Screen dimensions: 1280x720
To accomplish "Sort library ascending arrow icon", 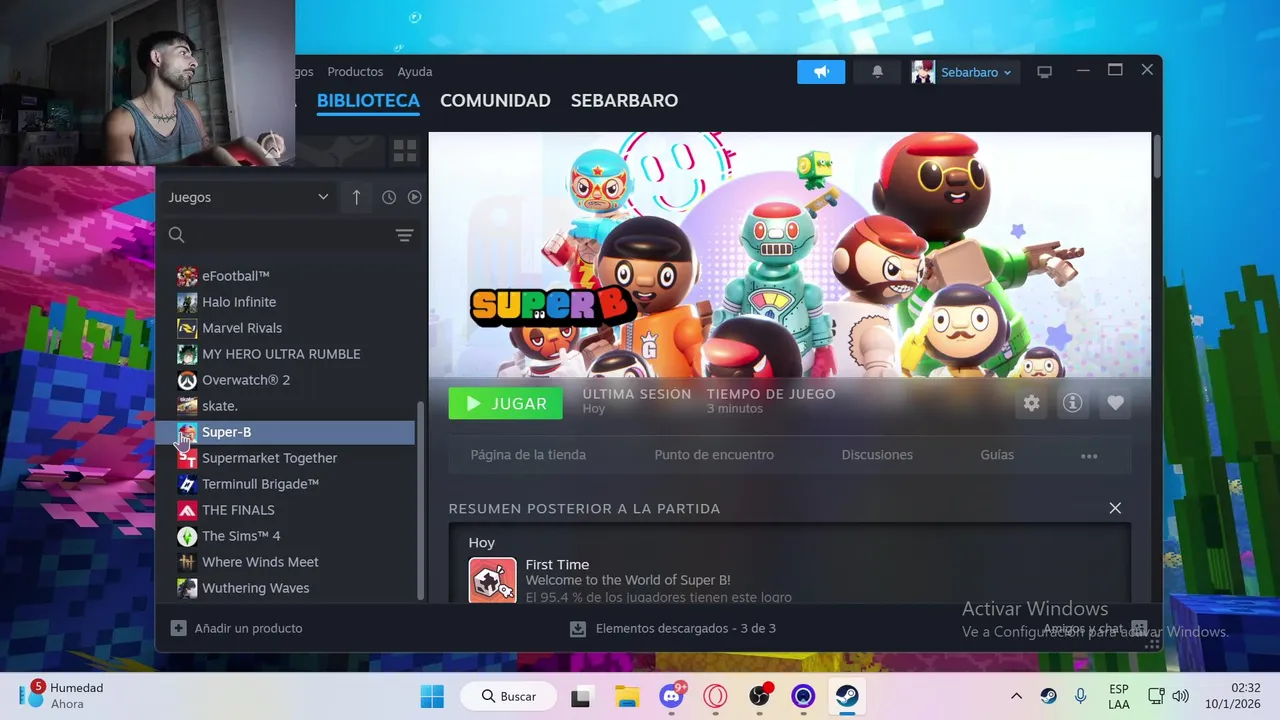I will pyautogui.click(x=357, y=197).
